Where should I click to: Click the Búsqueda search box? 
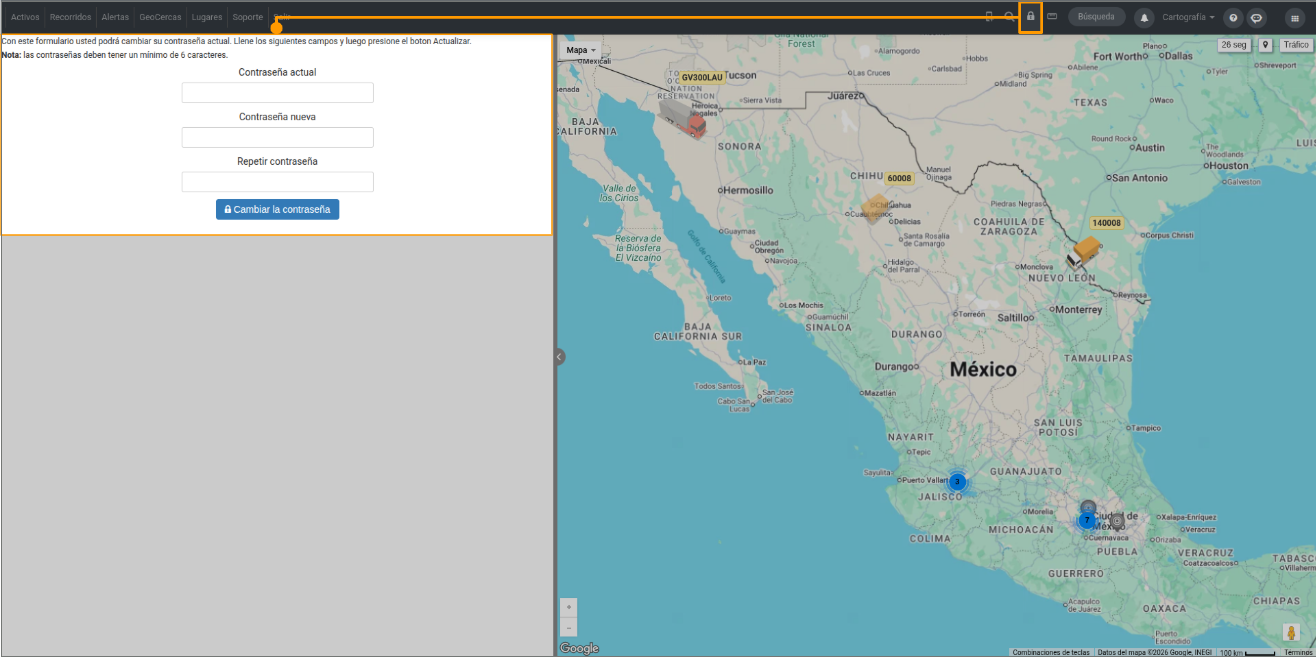click(x=1096, y=17)
